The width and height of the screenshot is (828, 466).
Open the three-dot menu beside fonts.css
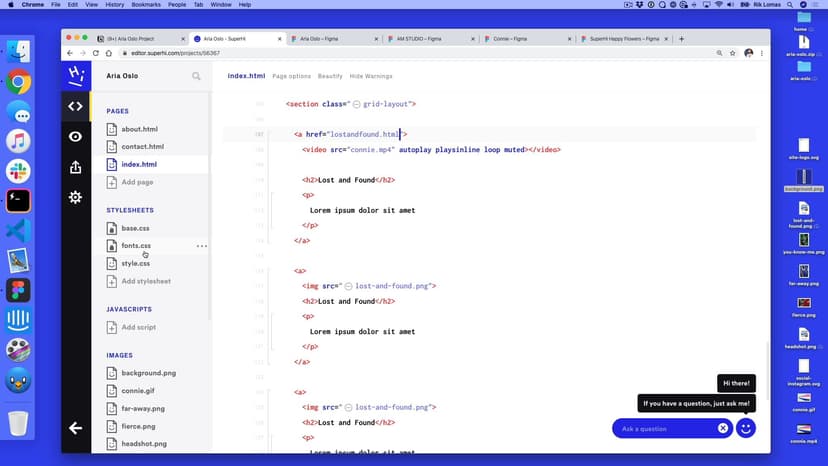202,246
